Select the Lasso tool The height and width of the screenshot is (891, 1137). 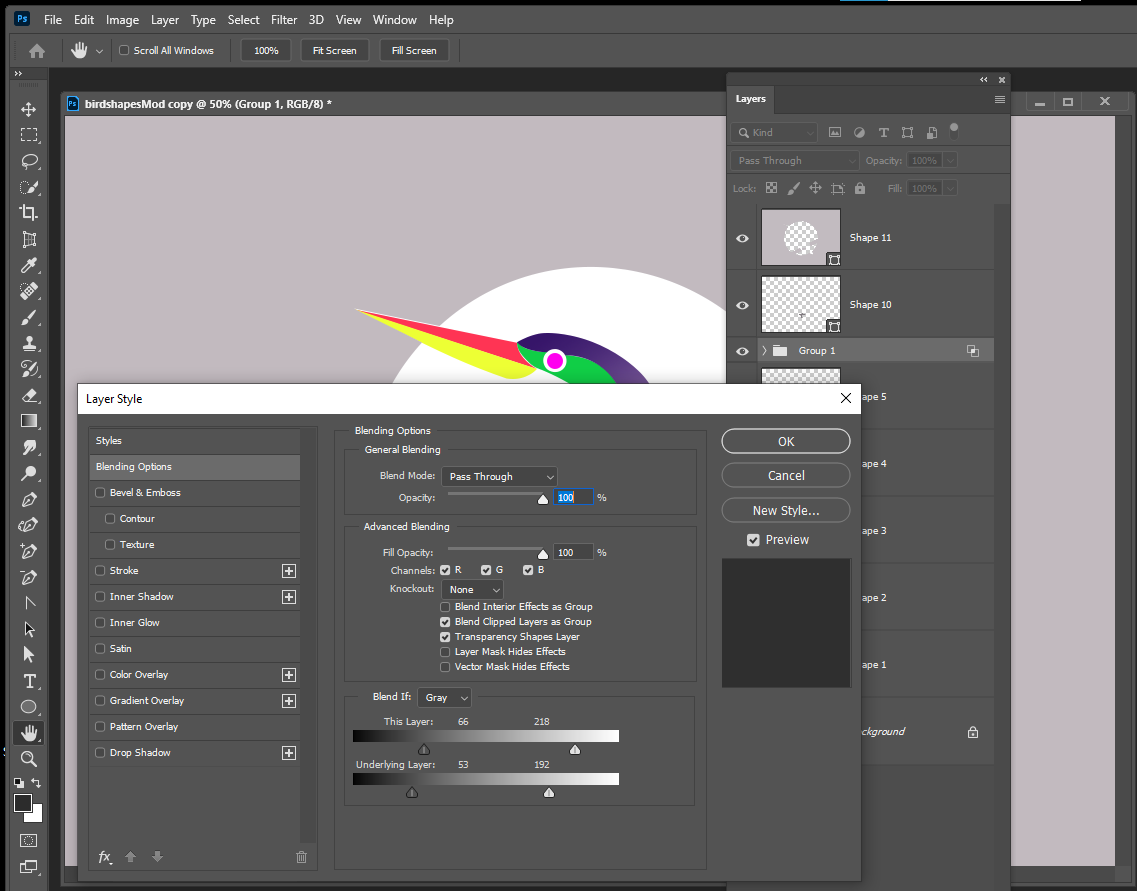[28, 160]
